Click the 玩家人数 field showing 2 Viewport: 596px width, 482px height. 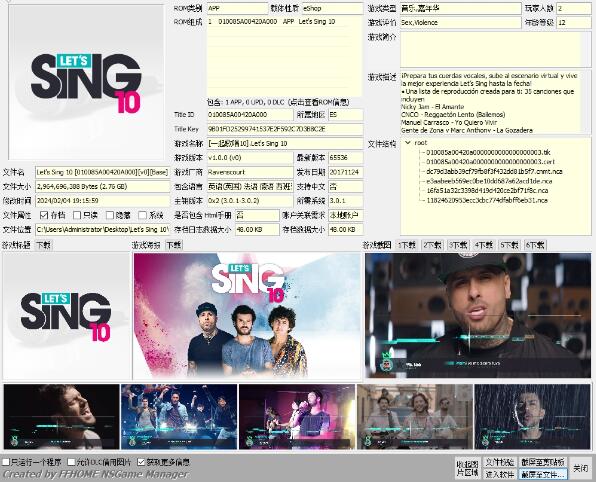[574, 8]
